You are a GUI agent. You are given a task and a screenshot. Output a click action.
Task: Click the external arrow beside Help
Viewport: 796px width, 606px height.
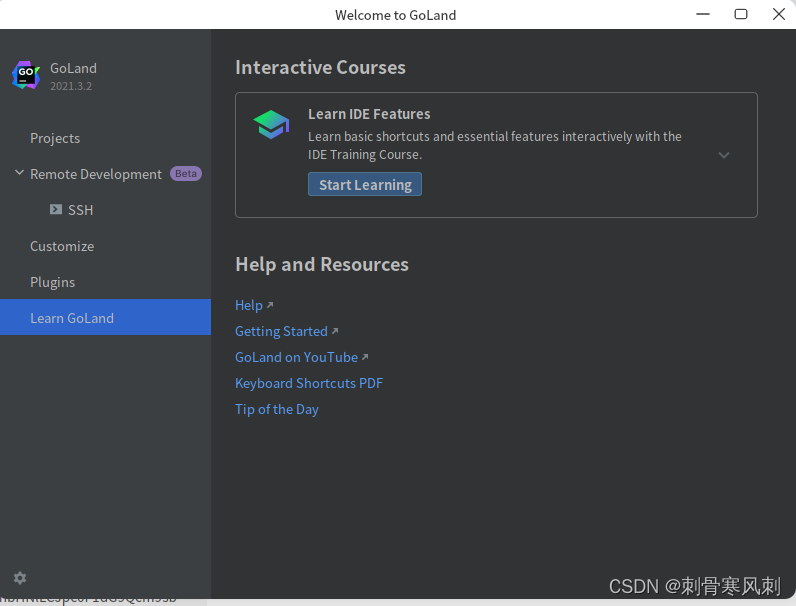270,305
